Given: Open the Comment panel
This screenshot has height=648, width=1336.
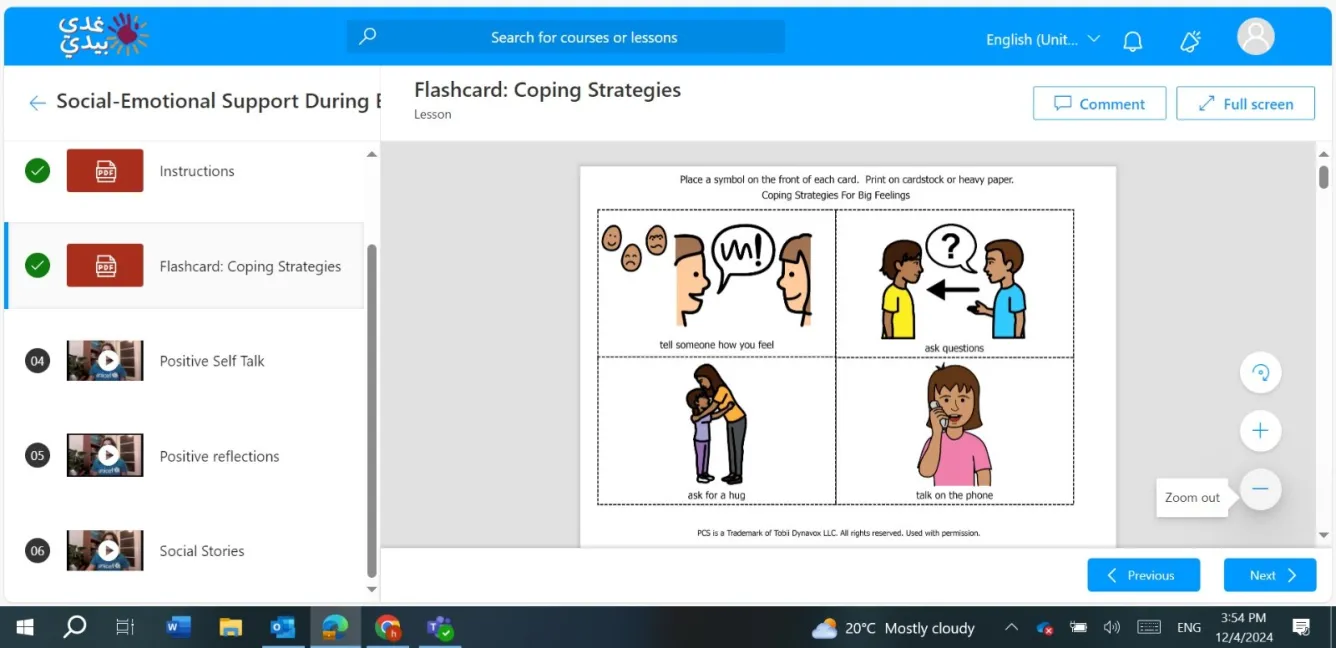Looking at the screenshot, I should [1099, 104].
